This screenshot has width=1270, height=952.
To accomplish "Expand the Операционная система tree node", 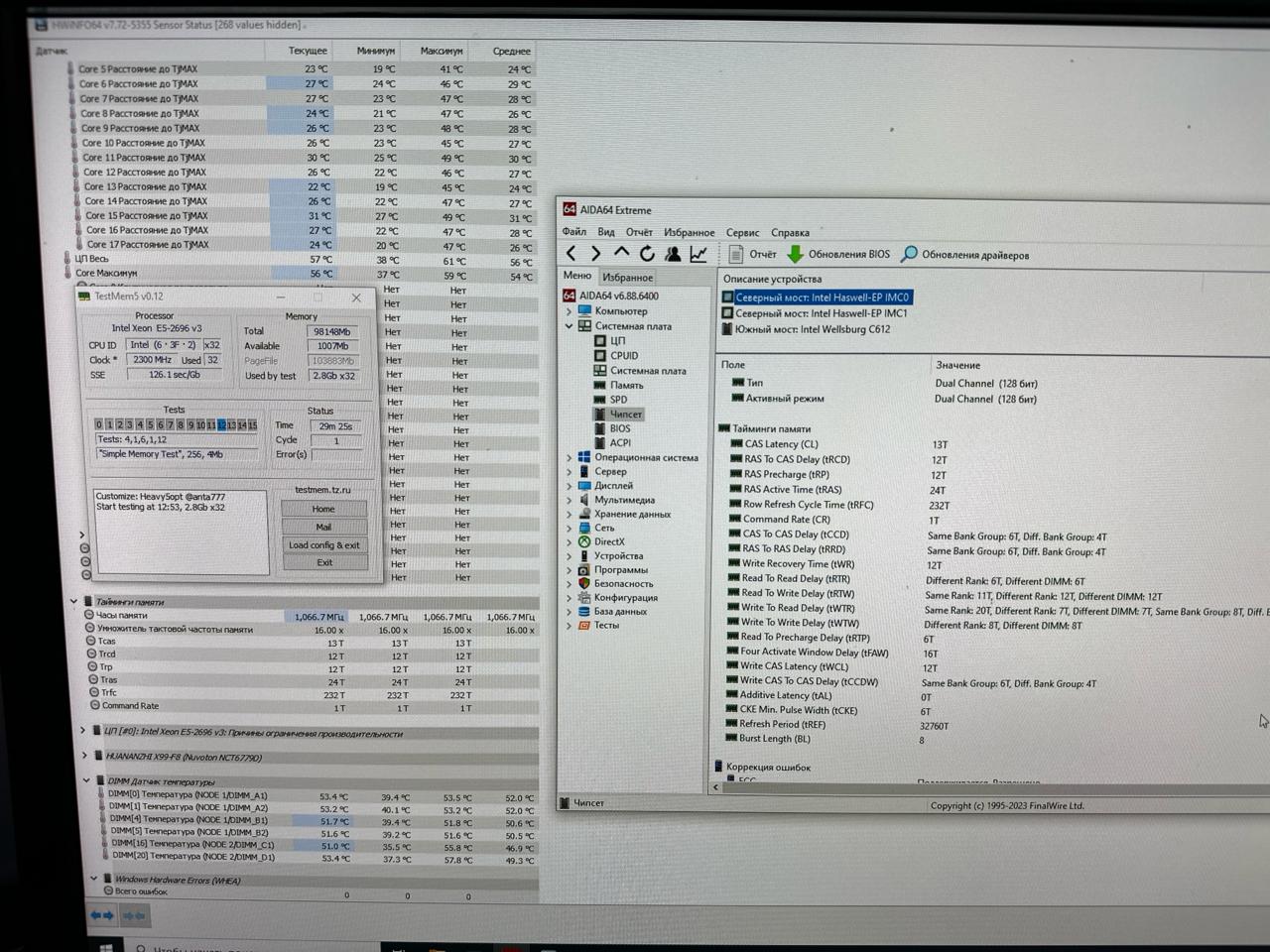I will [569, 458].
